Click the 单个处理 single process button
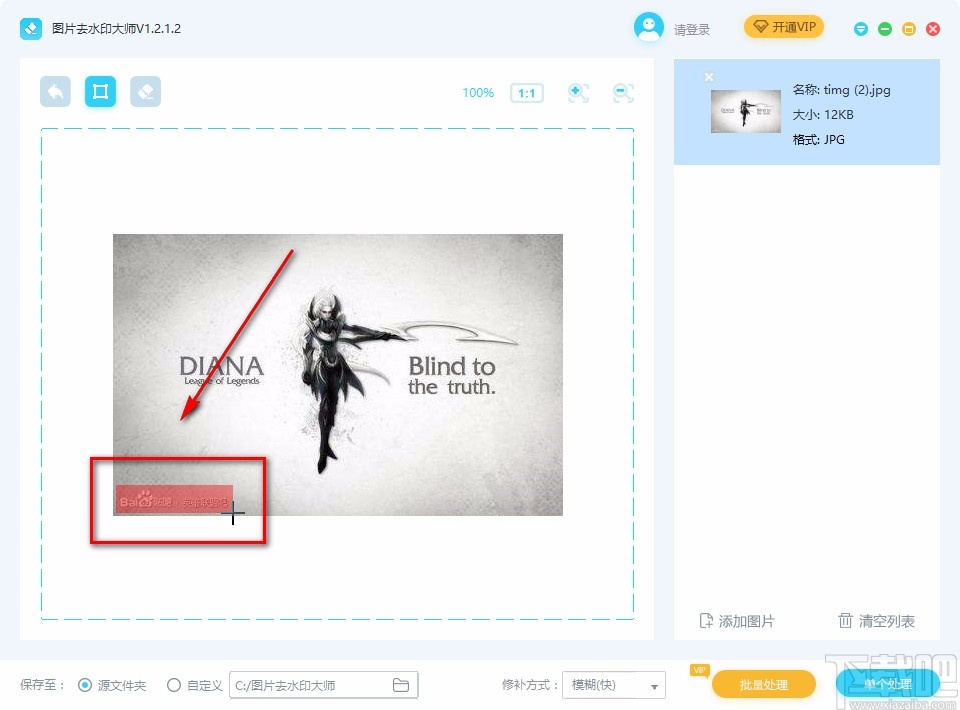 (x=887, y=684)
